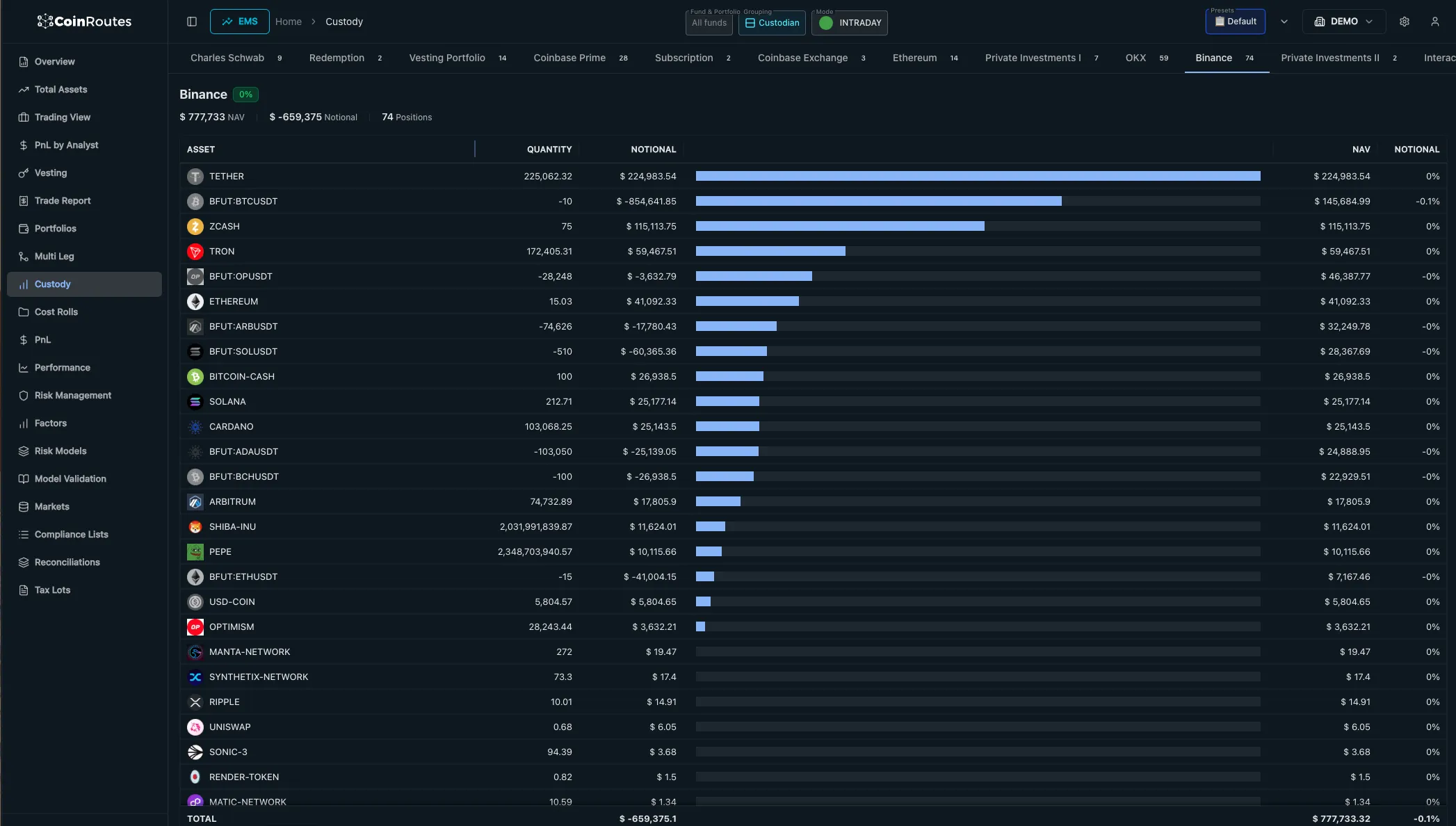This screenshot has height=826, width=1456.
Task: Click the Zcash coin icon
Action: coord(195,227)
